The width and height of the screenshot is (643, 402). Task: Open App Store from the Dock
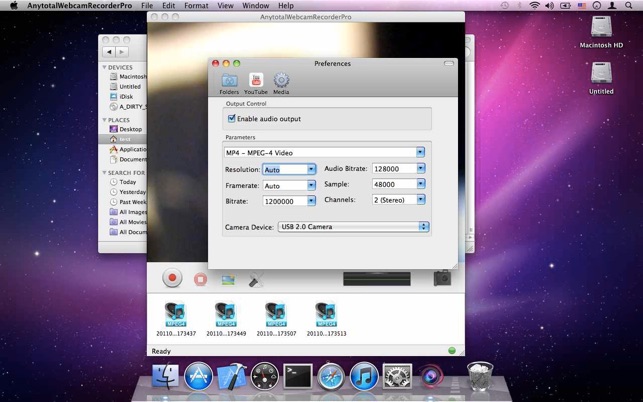point(198,376)
